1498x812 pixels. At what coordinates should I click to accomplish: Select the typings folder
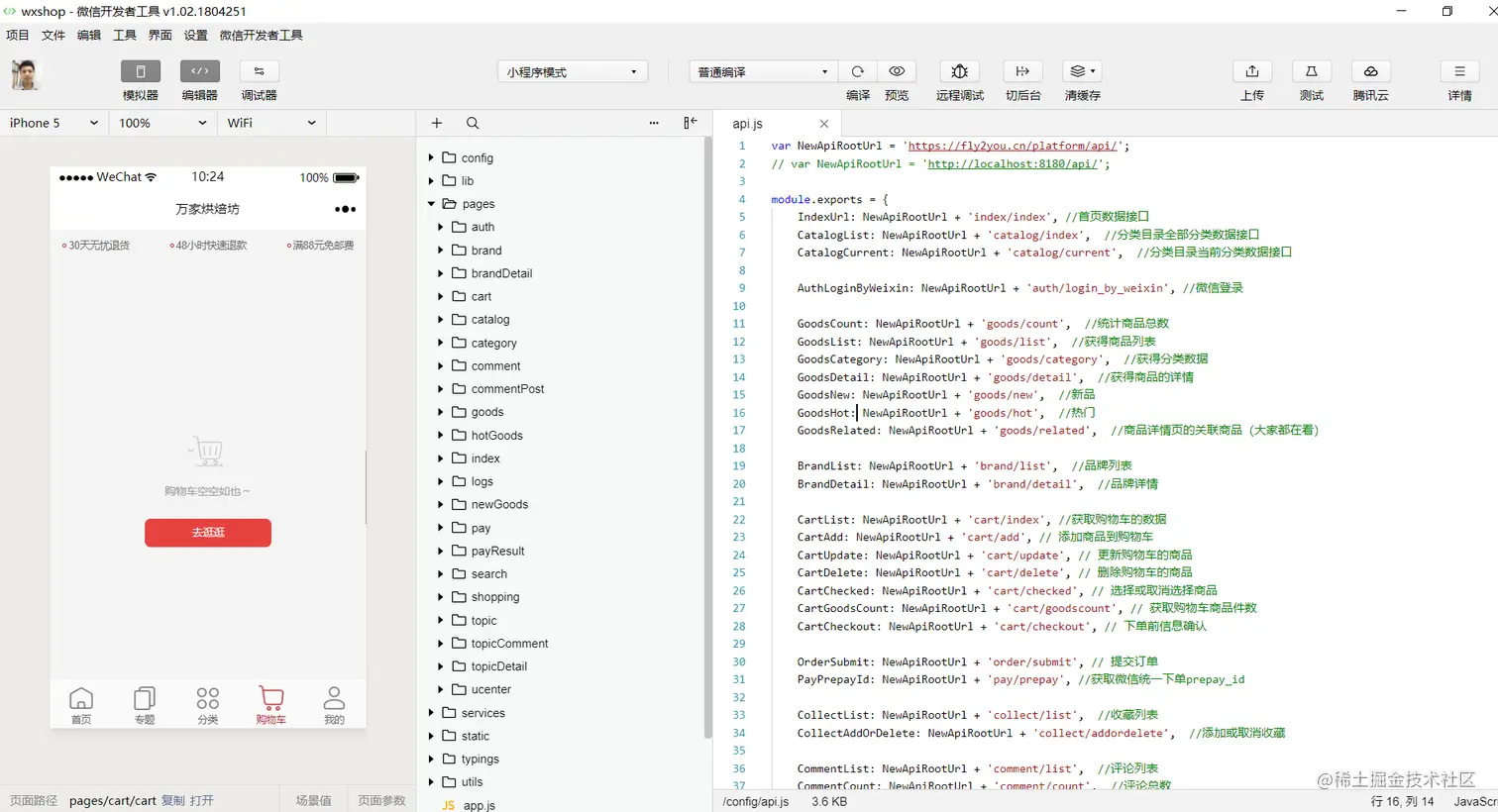click(480, 759)
